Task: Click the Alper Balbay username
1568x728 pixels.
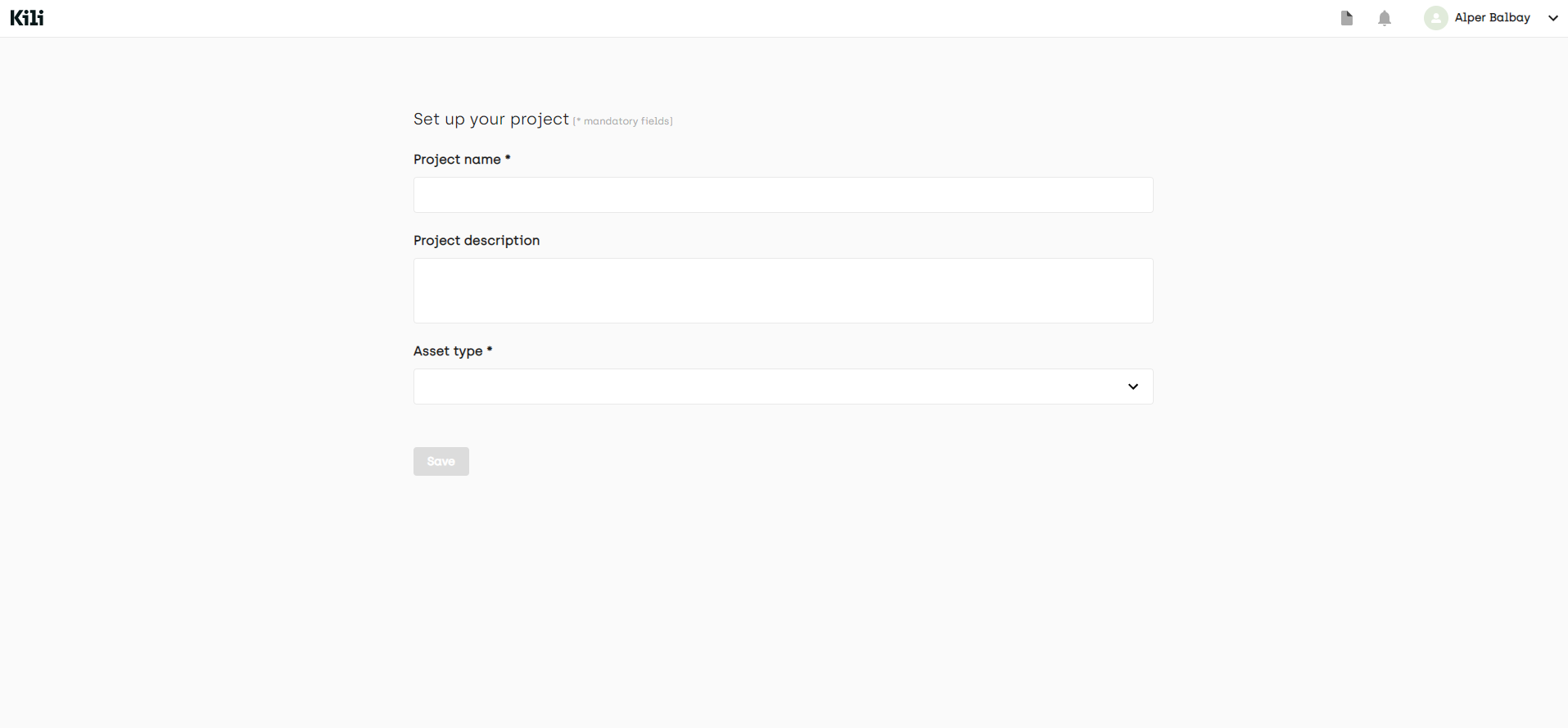Action: coord(1492,18)
